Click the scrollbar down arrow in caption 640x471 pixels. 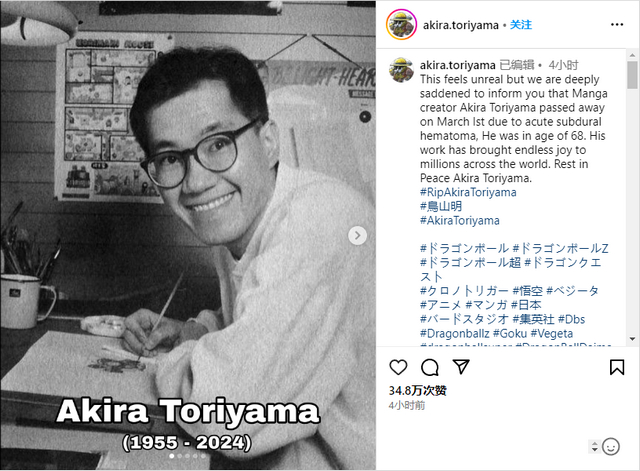coord(632,339)
